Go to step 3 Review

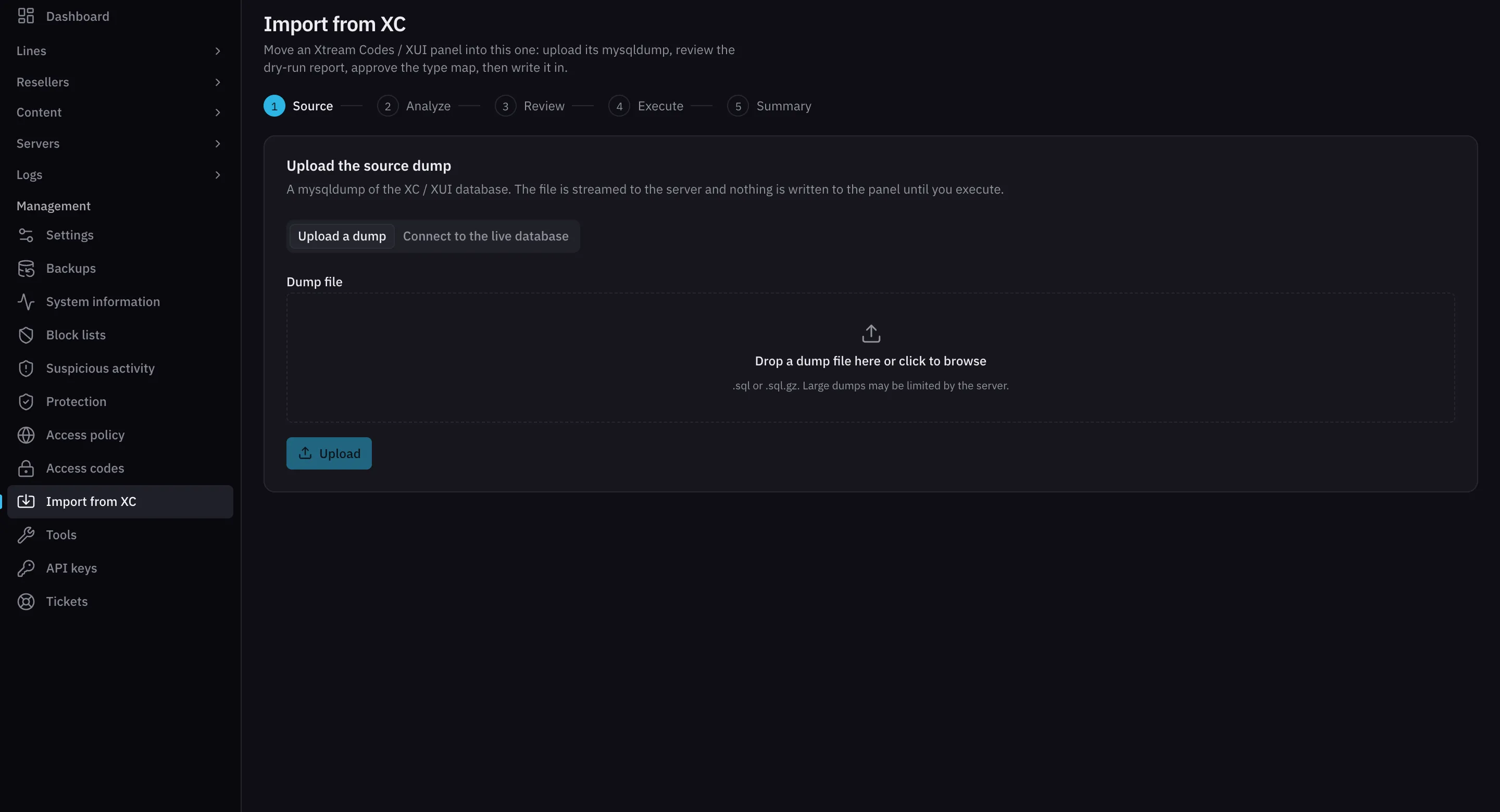point(529,106)
